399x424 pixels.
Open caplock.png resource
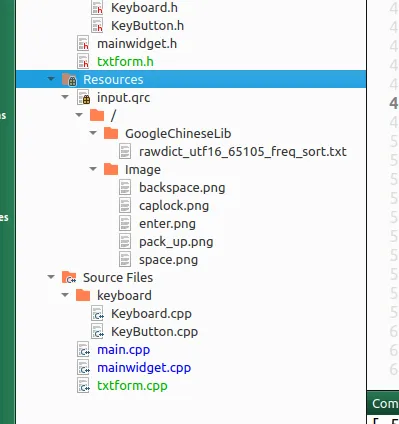pyautogui.click(x=174, y=206)
